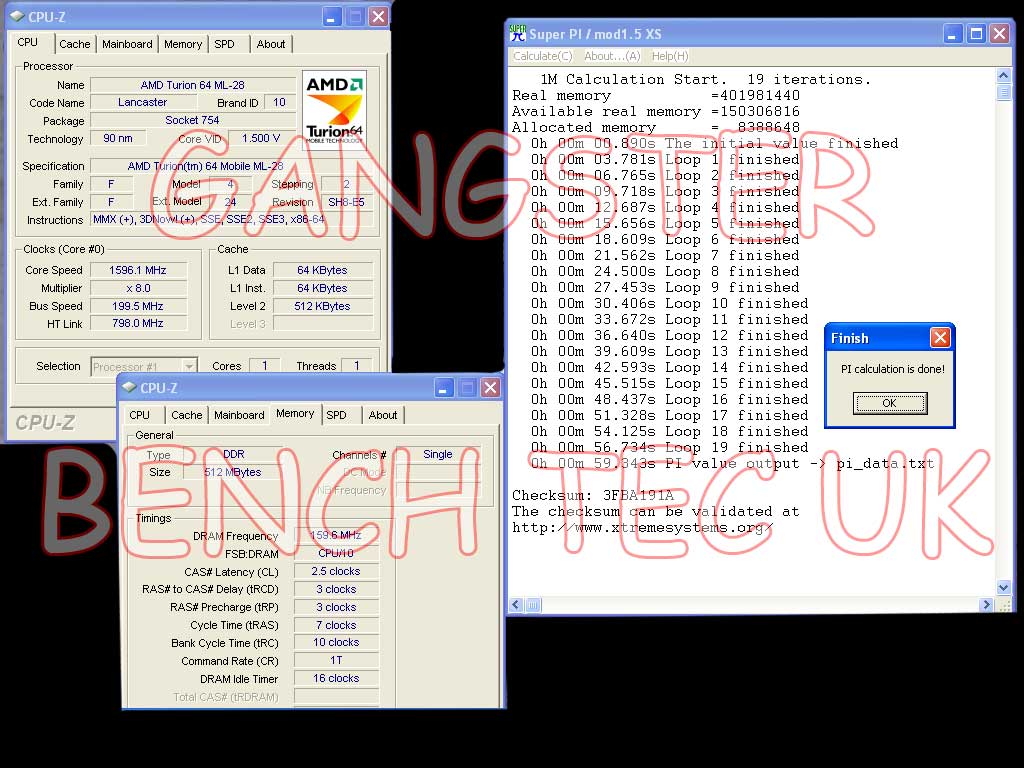Switch to About tab in lower CPU-Z window

(383, 415)
